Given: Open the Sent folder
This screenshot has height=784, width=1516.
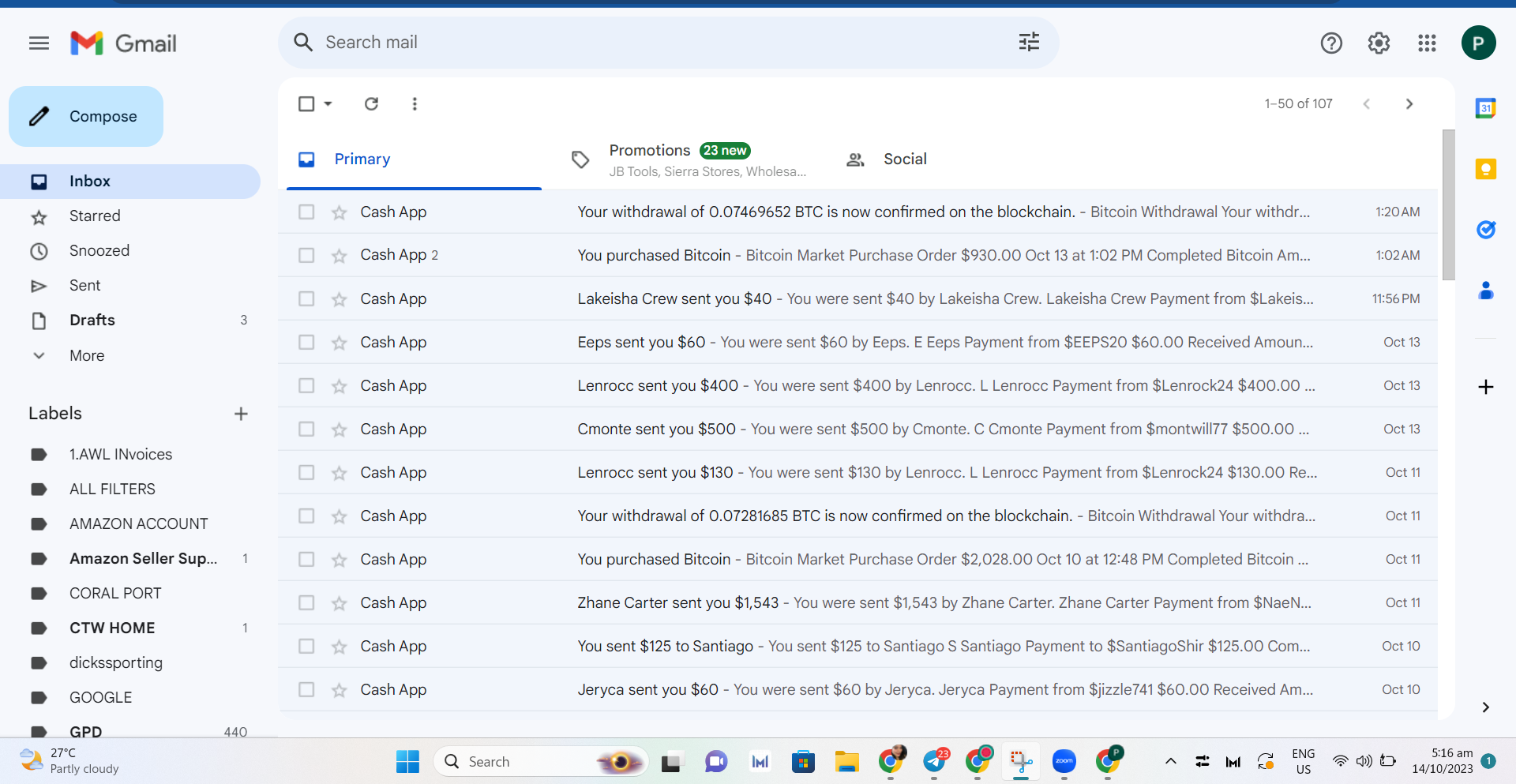Looking at the screenshot, I should 130,286.
